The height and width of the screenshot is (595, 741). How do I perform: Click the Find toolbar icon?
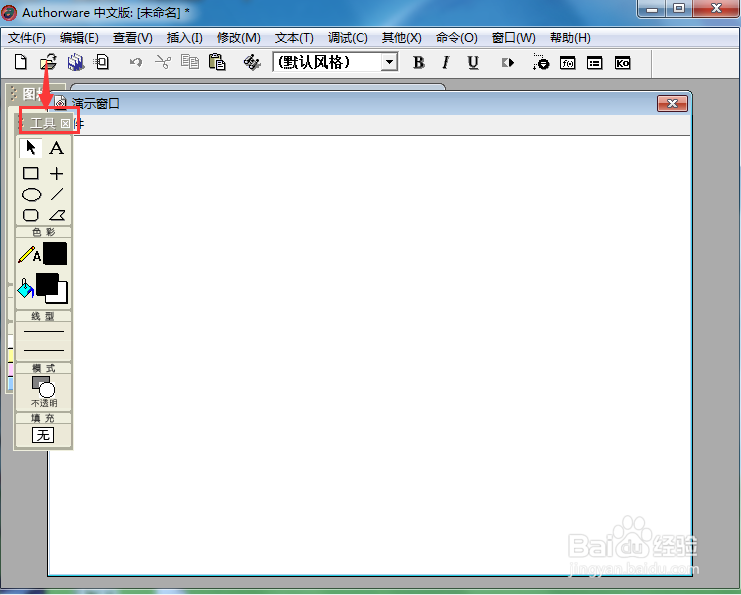tap(252, 62)
